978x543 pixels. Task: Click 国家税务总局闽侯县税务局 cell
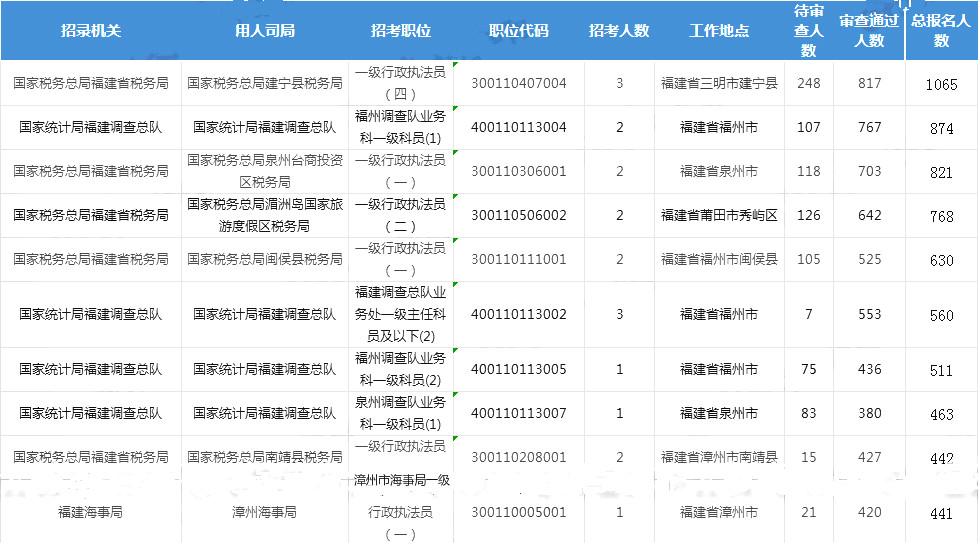coord(265,259)
